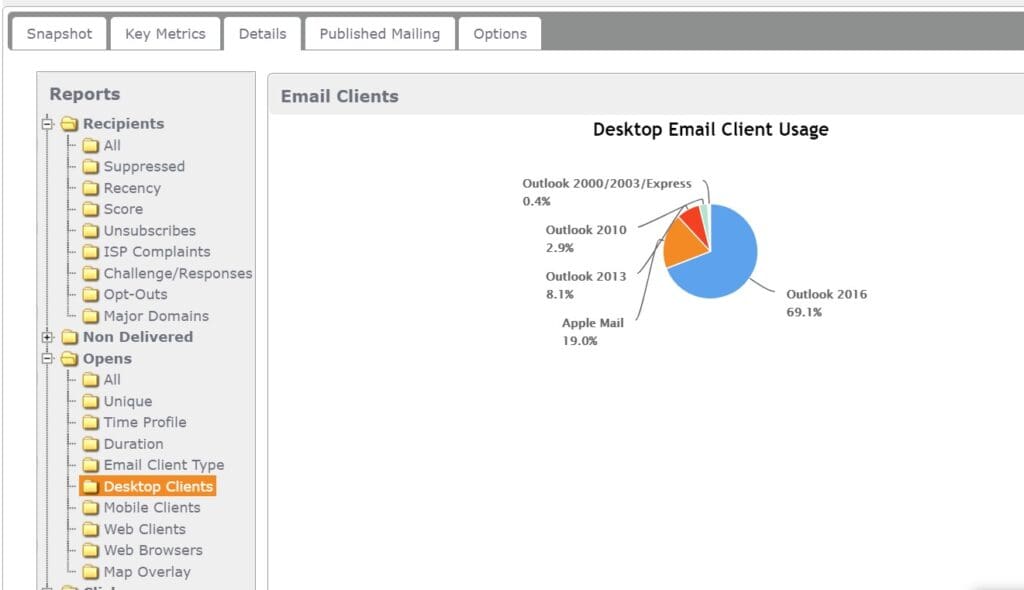
Task: Go to the Published Mailing tab
Action: pyautogui.click(x=379, y=34)
